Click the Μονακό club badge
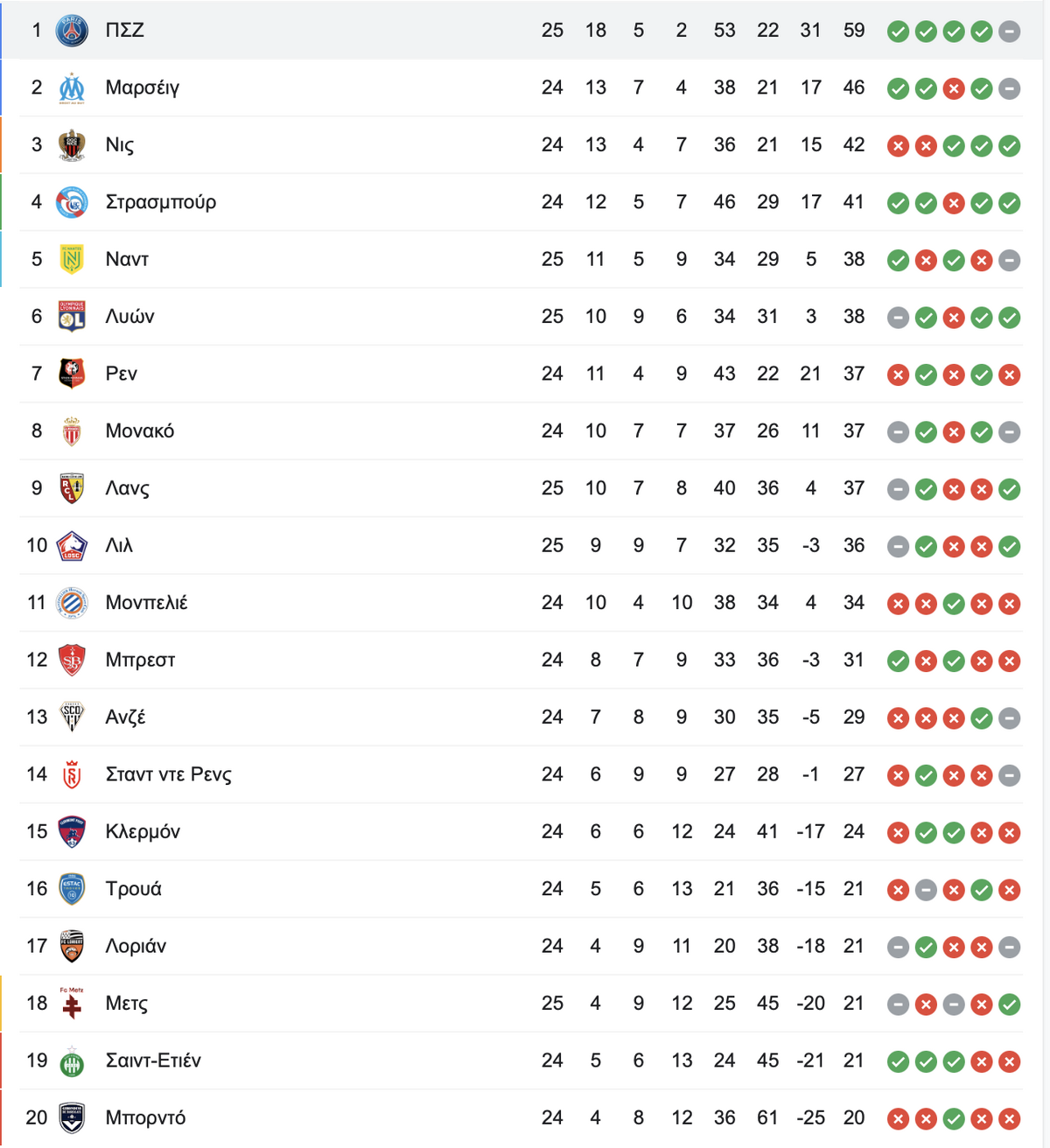 [x=72, y=430]
